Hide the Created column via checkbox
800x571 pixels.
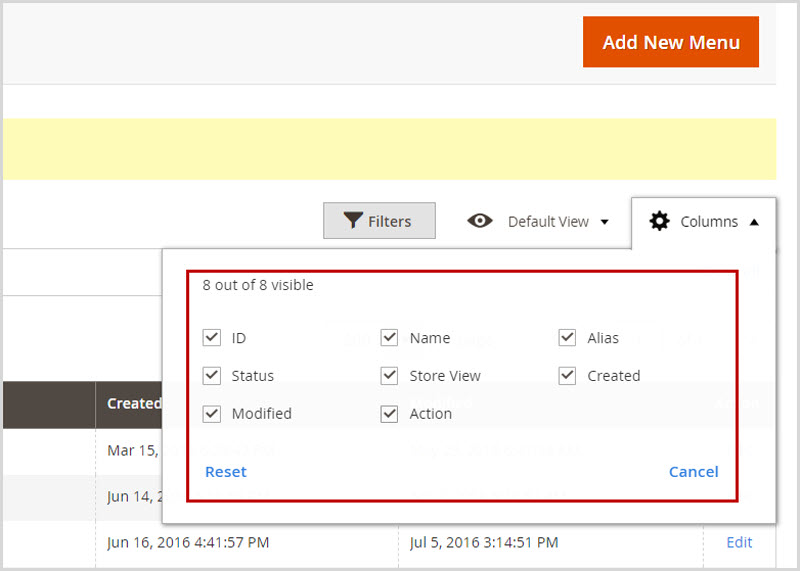pyautogui.click(x=568, y=376)
